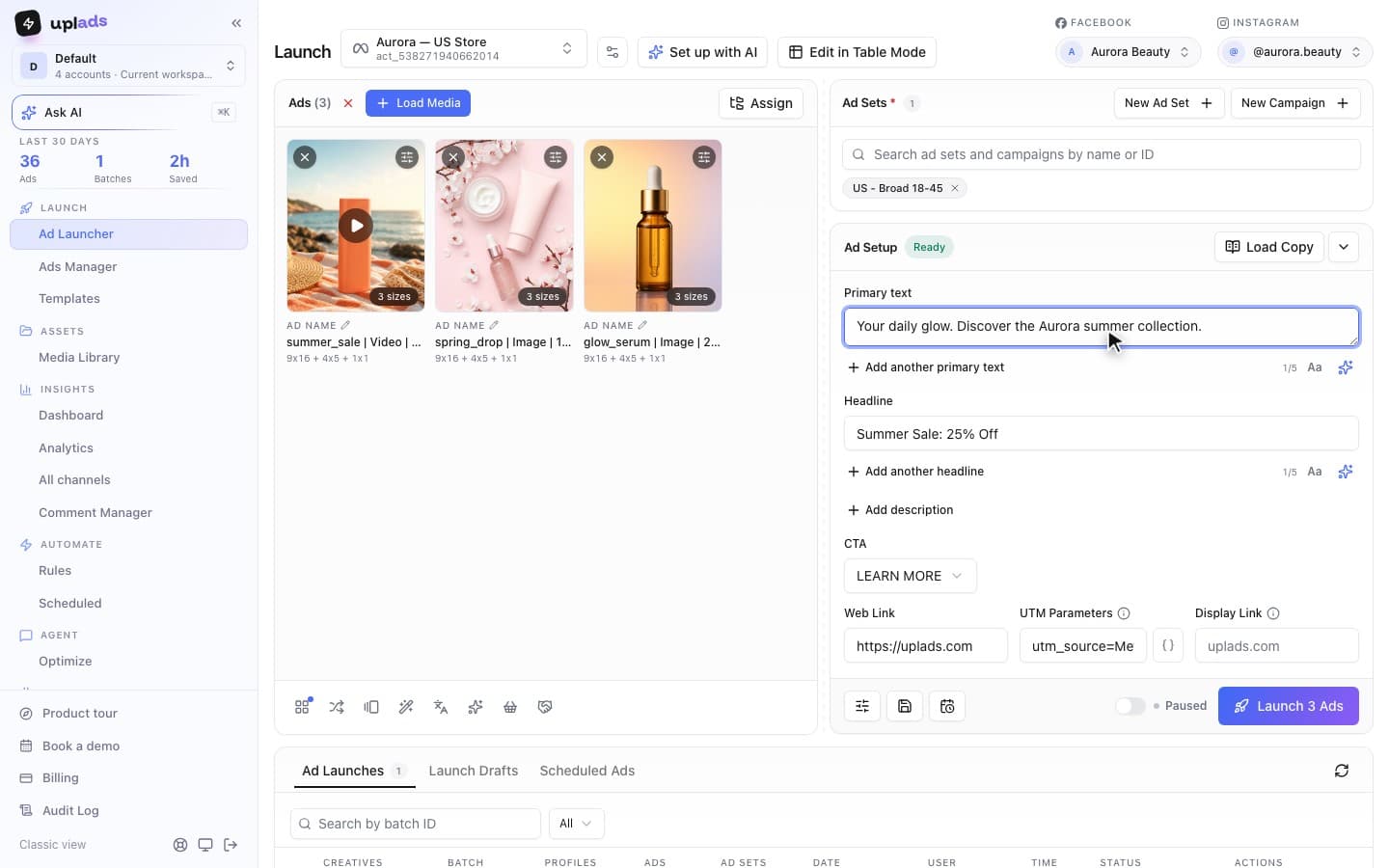The width and height of the screenshot is (1389, 868).
Task: Insert dynamic UTM variables with the braces icon
Action: [x=1168, y=645]
